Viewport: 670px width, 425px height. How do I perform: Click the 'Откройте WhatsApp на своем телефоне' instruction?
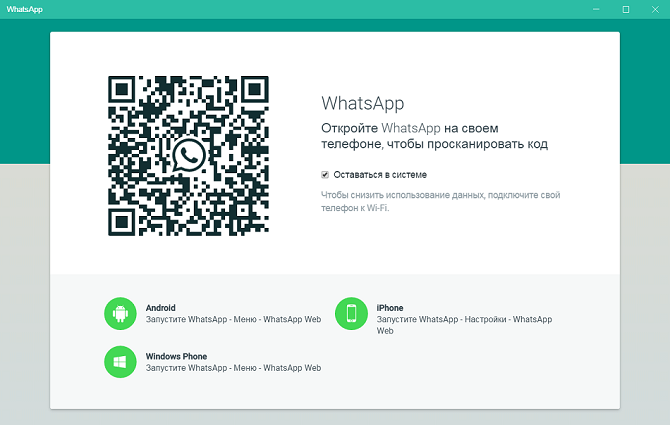[434, 136]
